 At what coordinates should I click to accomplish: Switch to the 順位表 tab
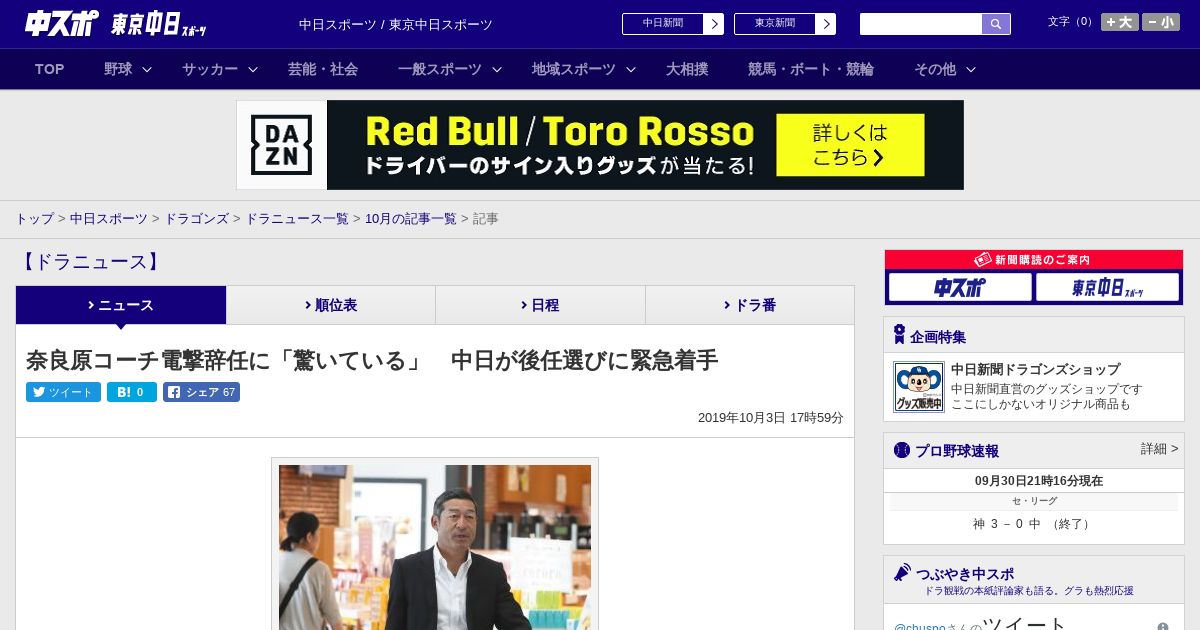(331, 305)
